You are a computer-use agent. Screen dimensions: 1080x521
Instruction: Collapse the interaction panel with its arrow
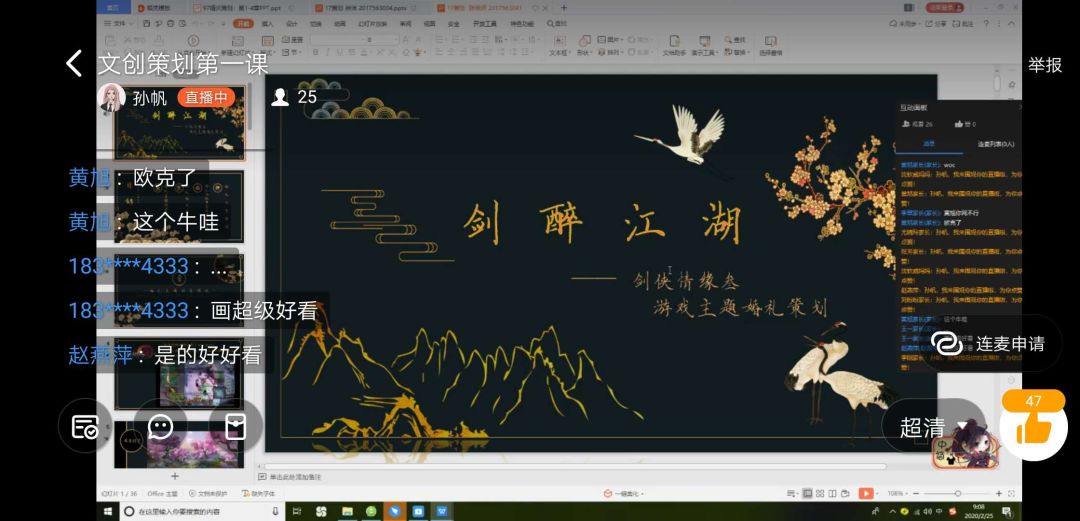(1019, 106)
